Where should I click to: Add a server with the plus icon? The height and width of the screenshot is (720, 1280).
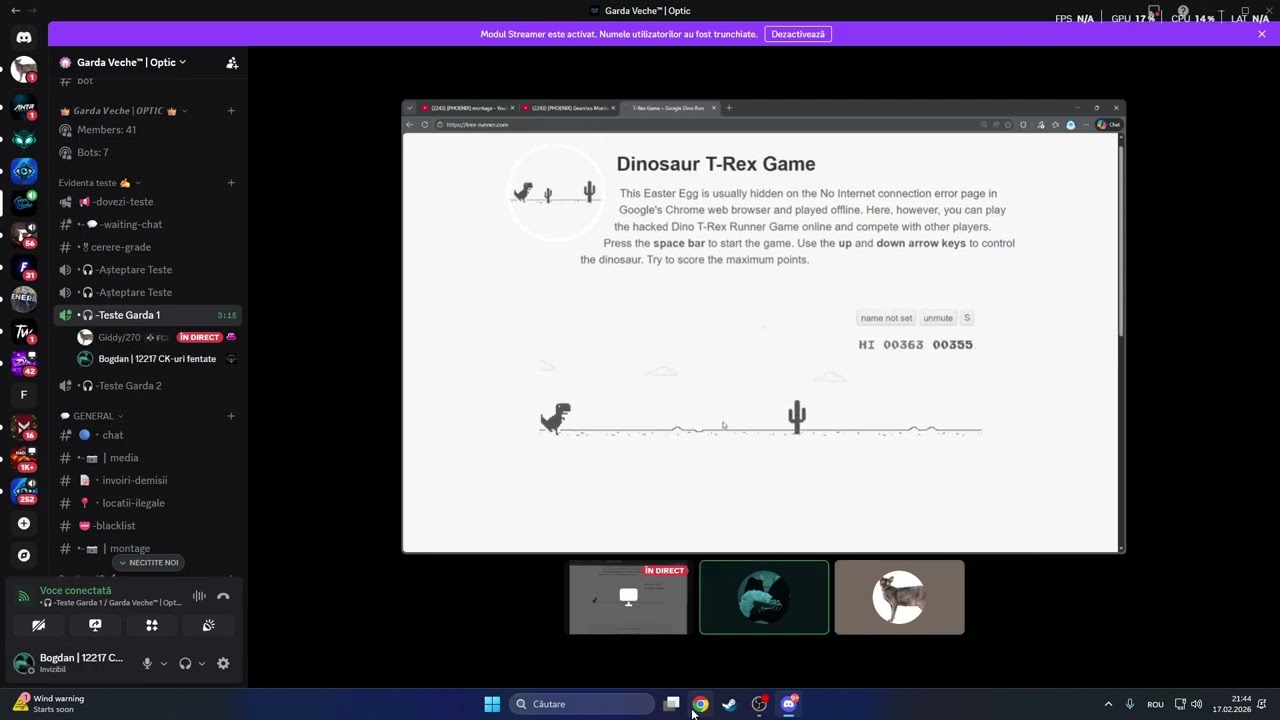[24, 523]
